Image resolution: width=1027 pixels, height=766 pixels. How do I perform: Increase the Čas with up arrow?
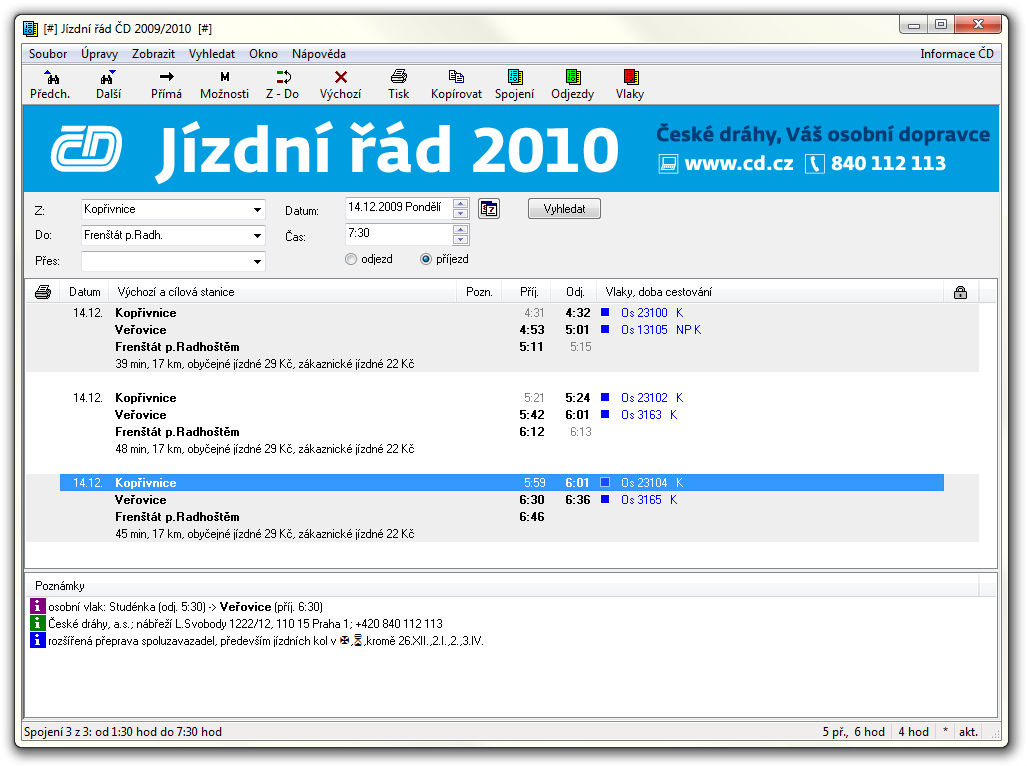pos(460,230)
